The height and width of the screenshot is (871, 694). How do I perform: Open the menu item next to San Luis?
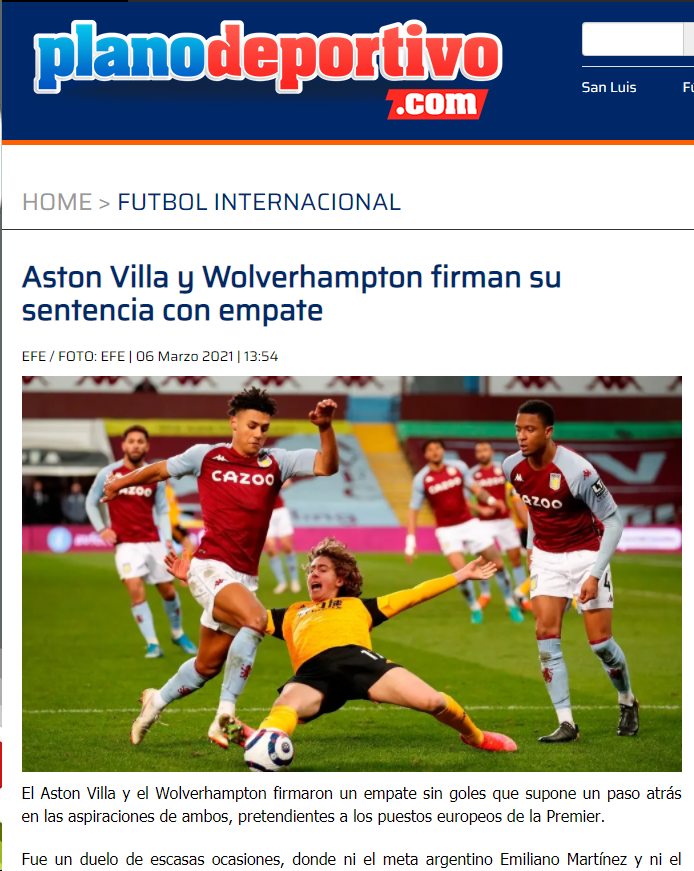pyautogui.click(x=688, y=87)
